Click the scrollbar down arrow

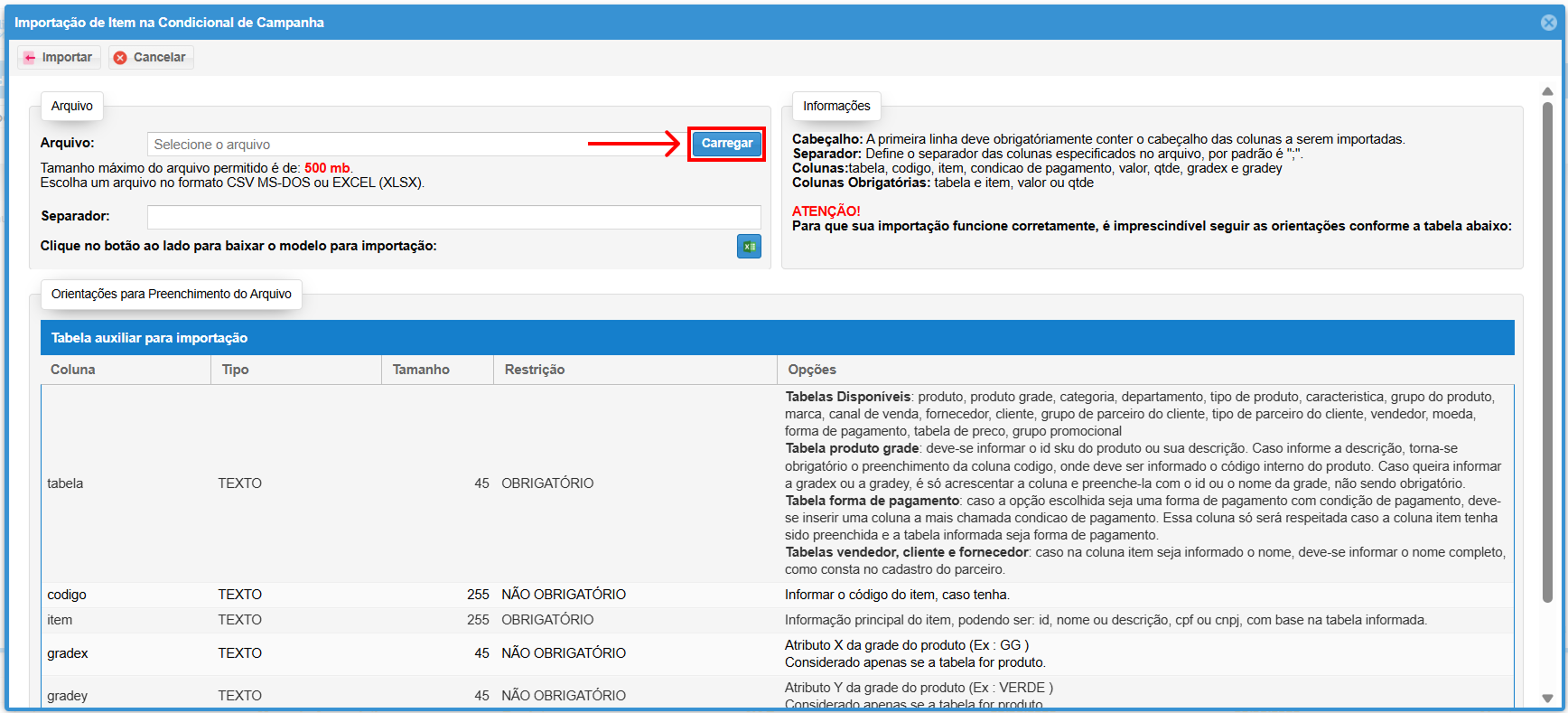coord(1547,698)
